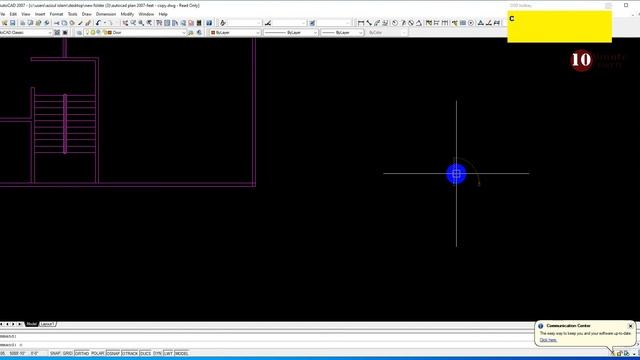The height and width of the screenshot is (360, 640).
Task: Toggle DYN dynamic input button
Action: pyautogui.click(x=157, y=353)
